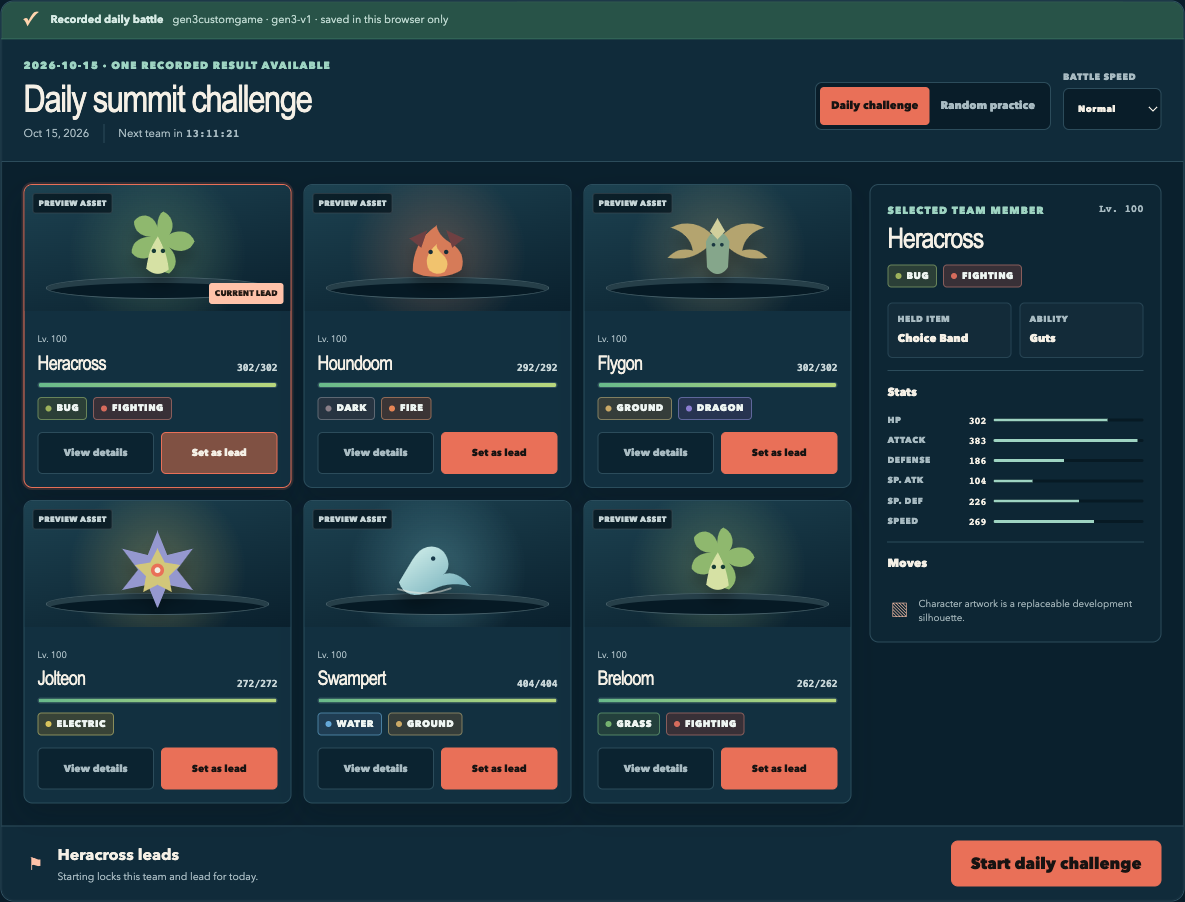View details for Houndoom
This screenshot has height=902, width=1185.
pyautogui.click(x=376, y=453)
